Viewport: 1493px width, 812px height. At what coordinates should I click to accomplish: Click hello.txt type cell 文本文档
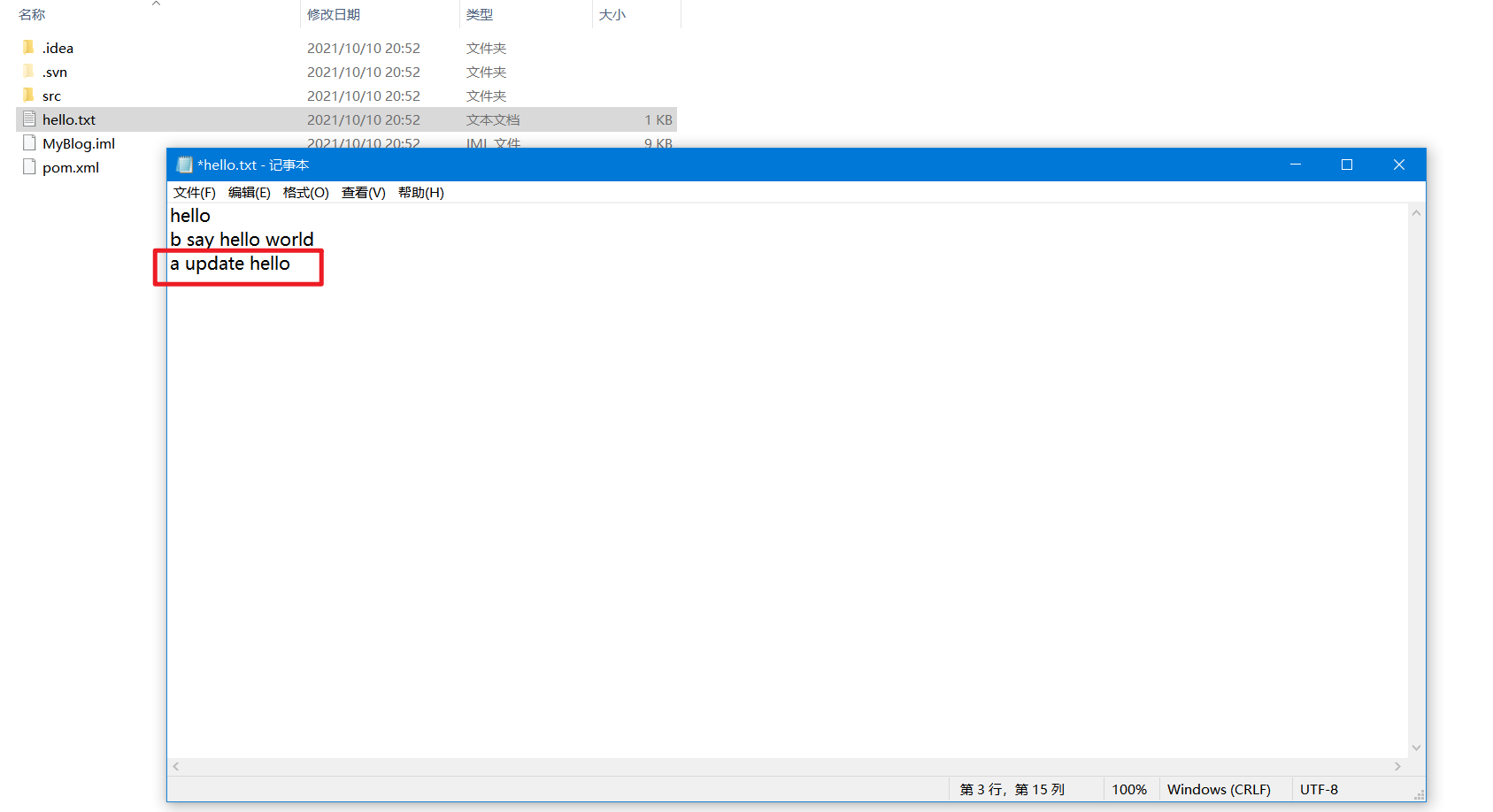tap(493, 119)
